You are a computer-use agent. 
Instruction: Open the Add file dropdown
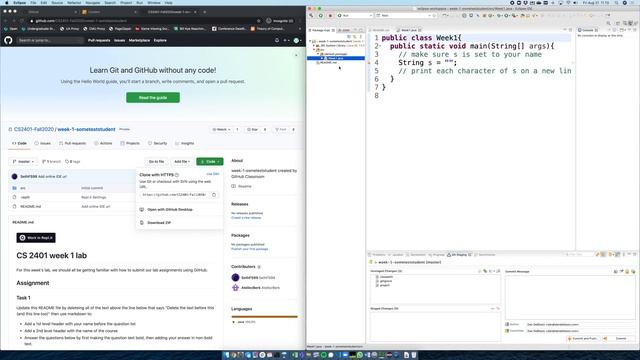[x=182, y=162]
